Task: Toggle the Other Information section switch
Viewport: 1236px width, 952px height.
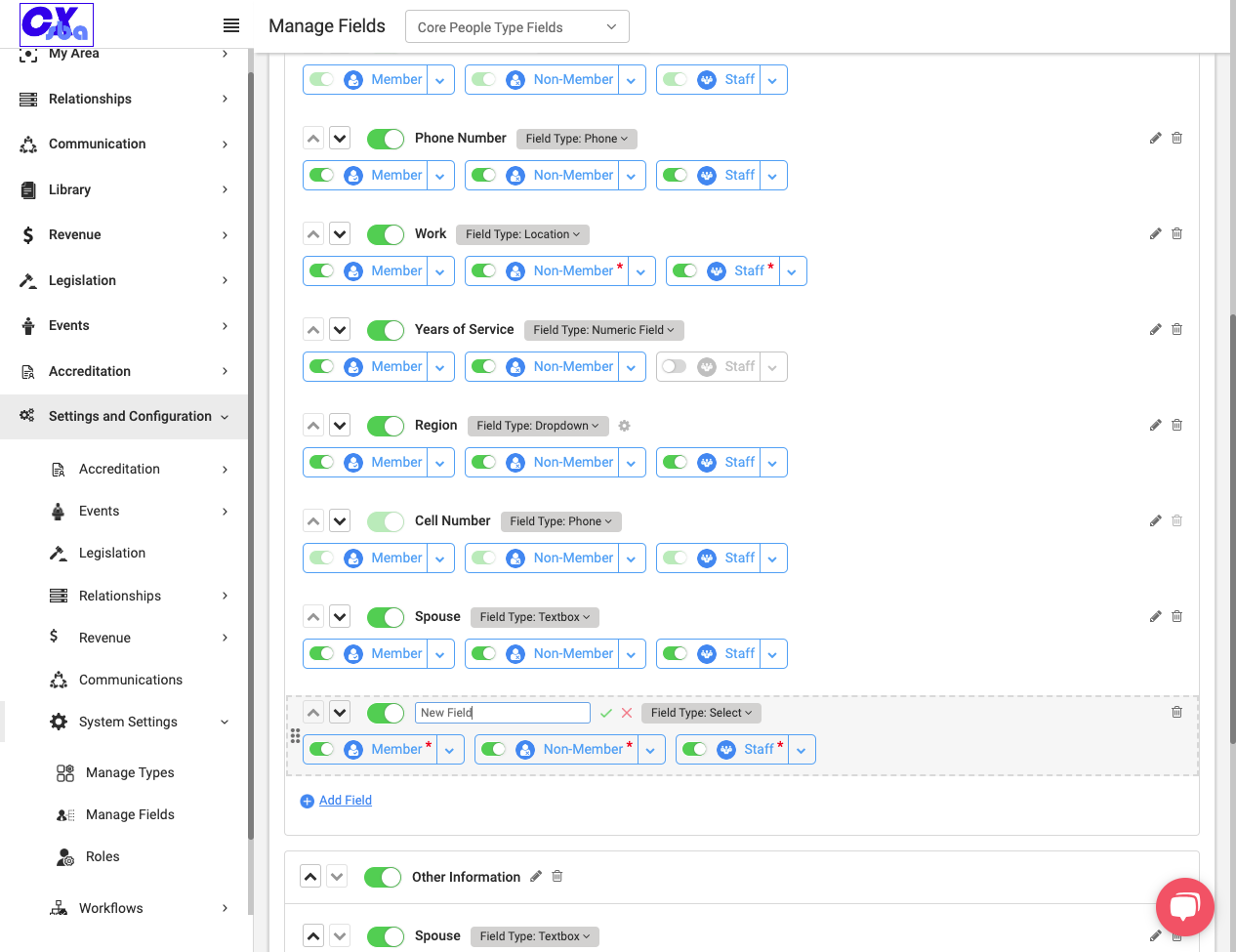Action: click(x=383, y=877)
